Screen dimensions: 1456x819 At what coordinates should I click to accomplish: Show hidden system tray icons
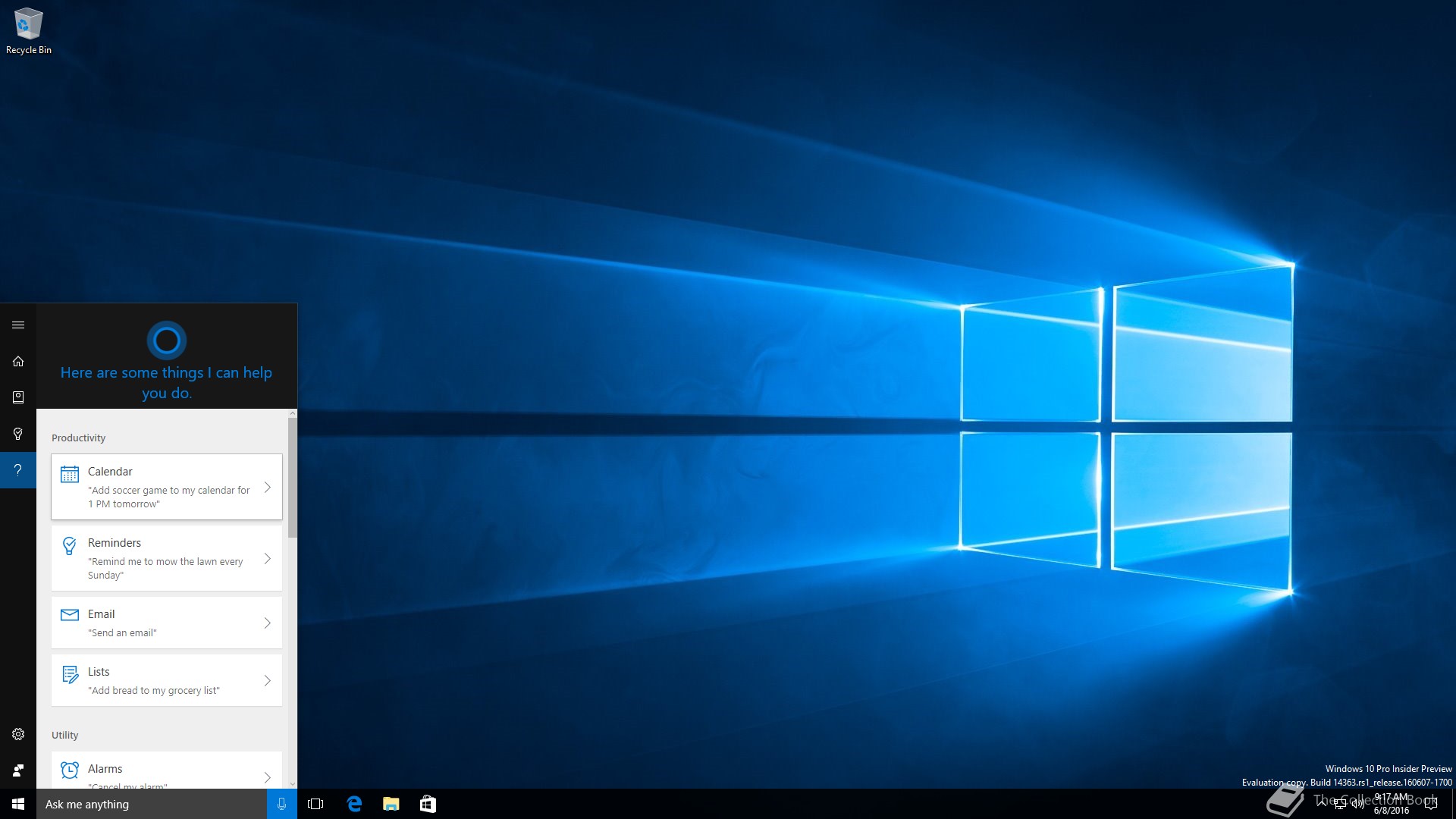coord(1322,804)
